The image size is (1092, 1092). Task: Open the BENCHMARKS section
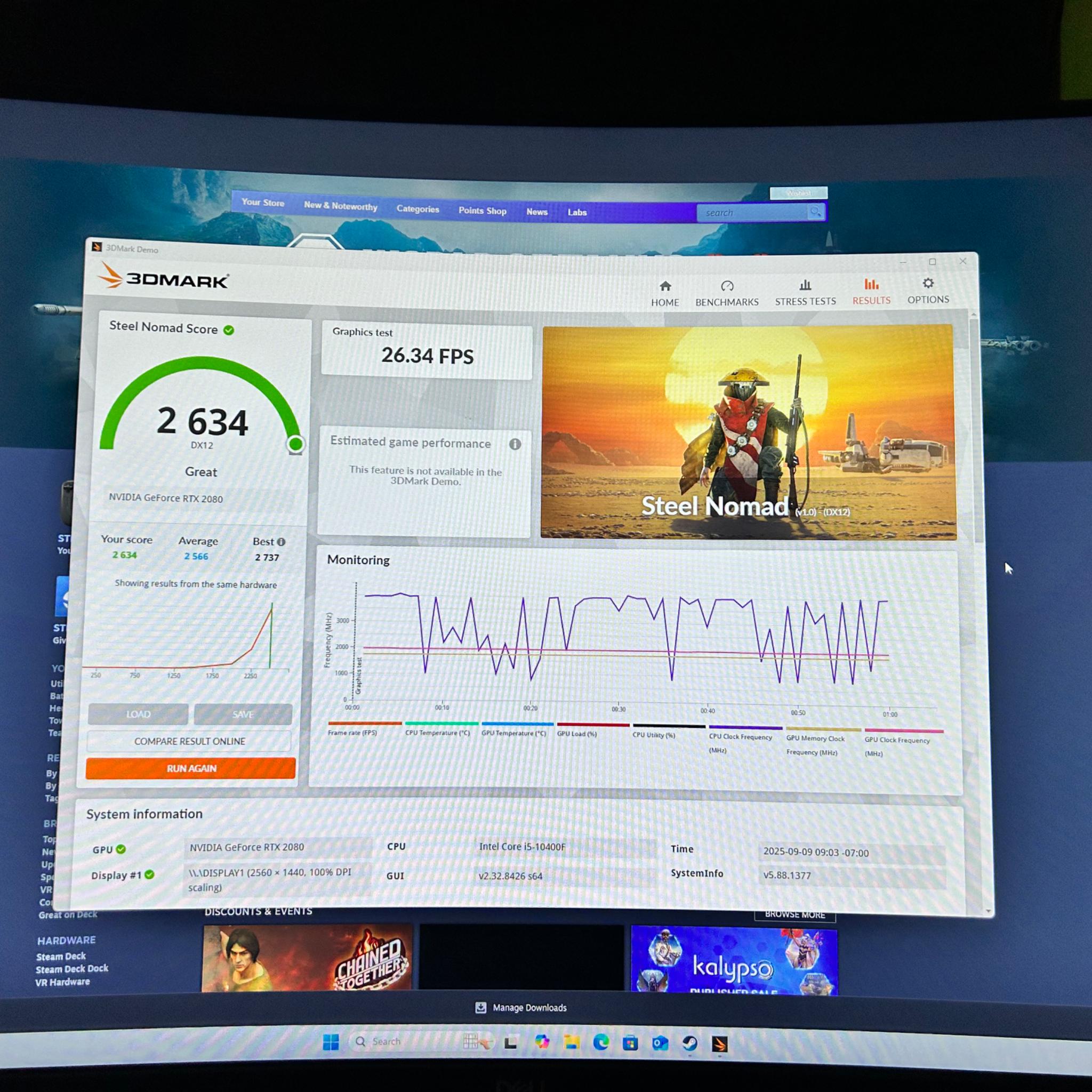point(727,294)
